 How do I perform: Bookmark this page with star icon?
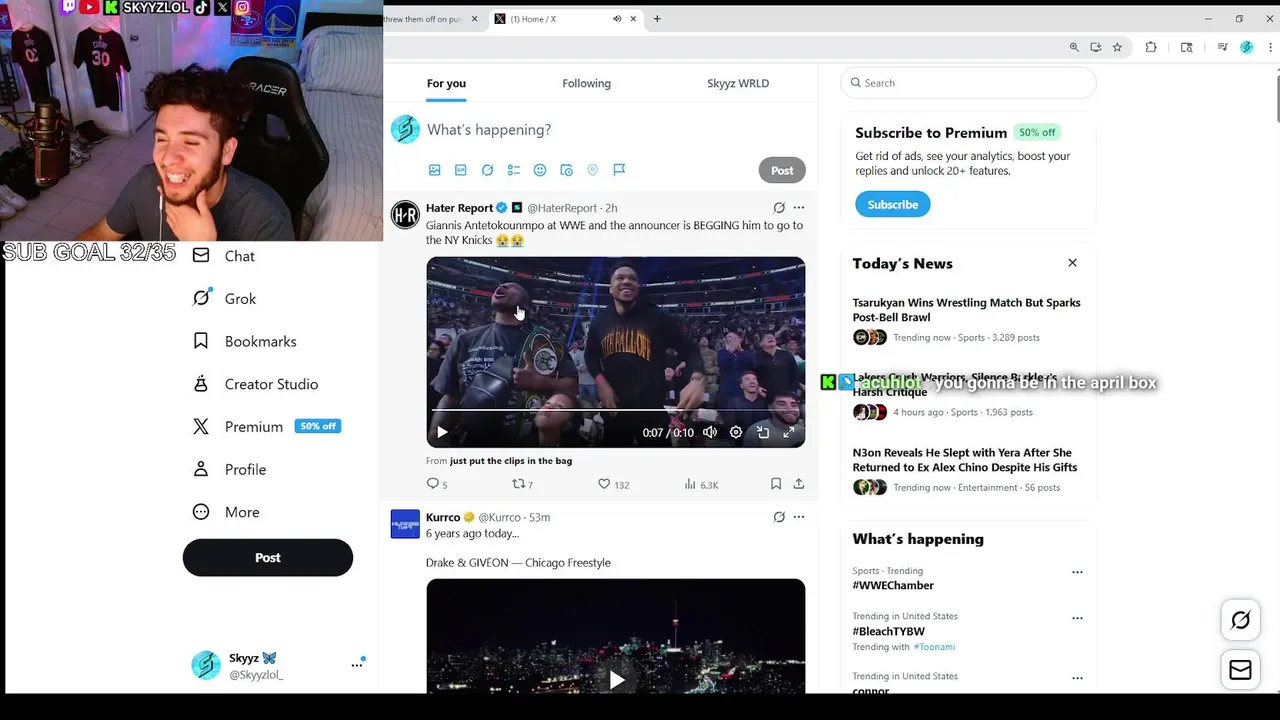point(1117,47)
